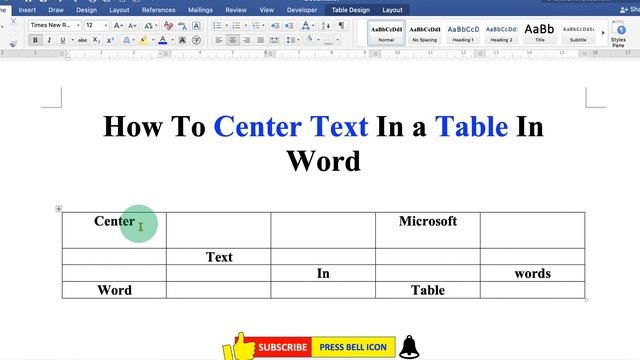Apply Subtitle style
640x360 pixels.
pos(578,33)
